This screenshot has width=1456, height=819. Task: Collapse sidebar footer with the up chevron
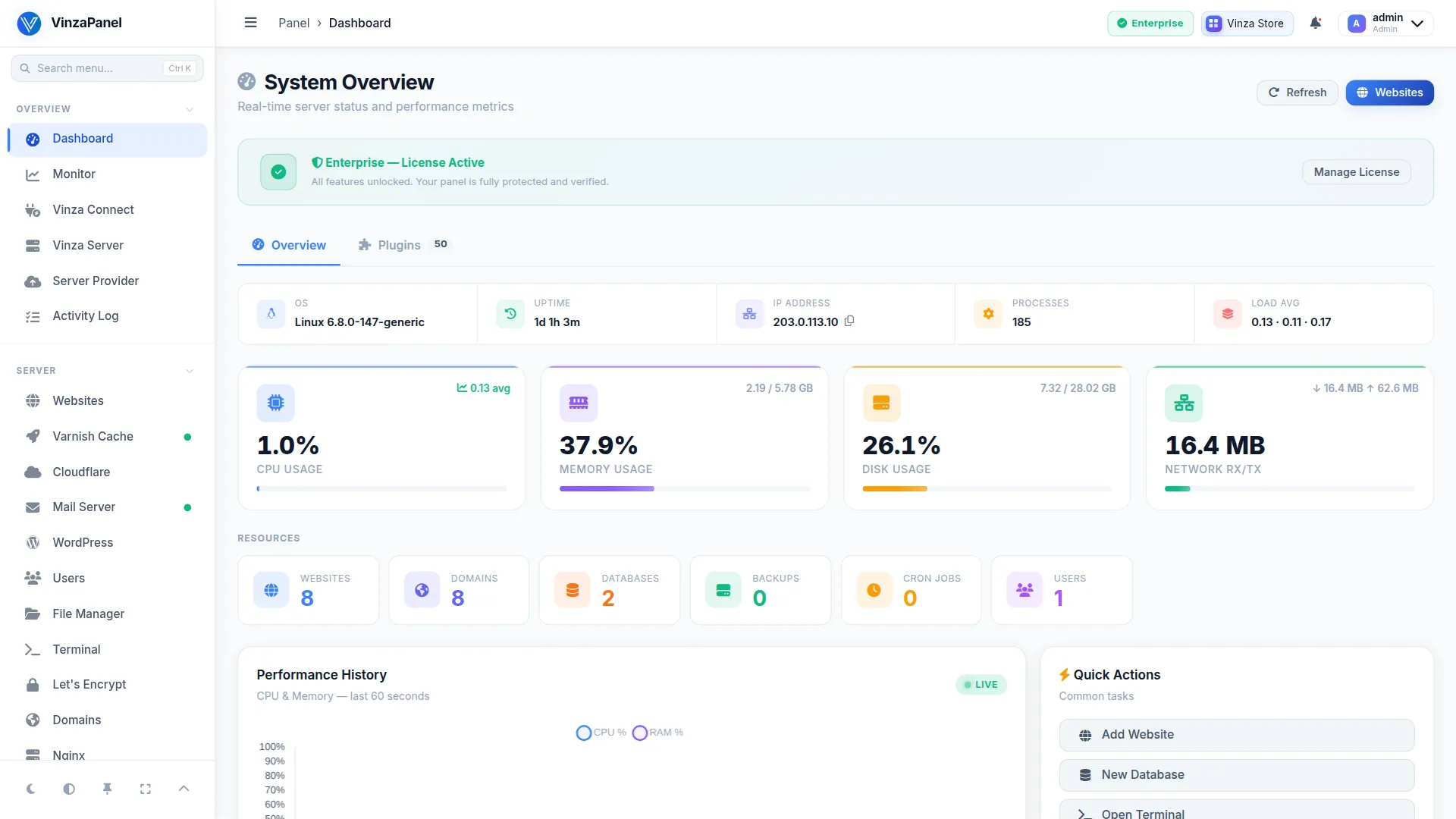point(184,789)
